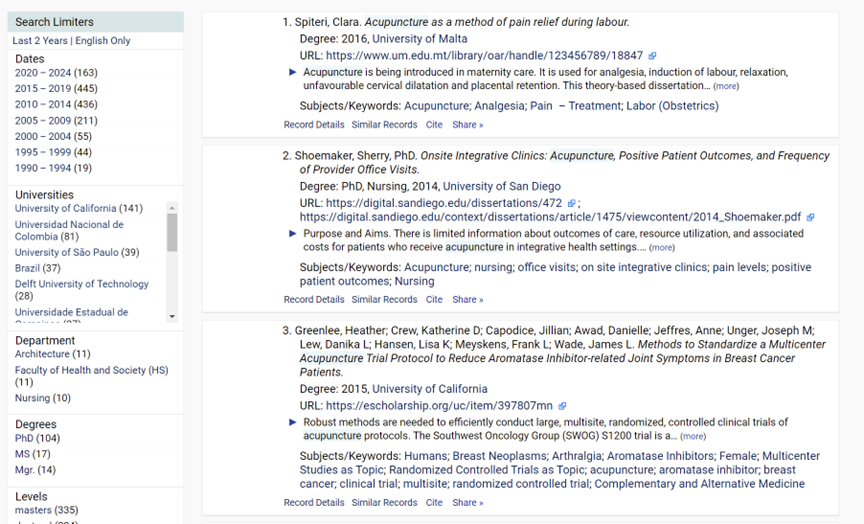This screenshot has height=524, width=864.
Task: View Similar Records for Greenlee record
Action: (385, 503)
